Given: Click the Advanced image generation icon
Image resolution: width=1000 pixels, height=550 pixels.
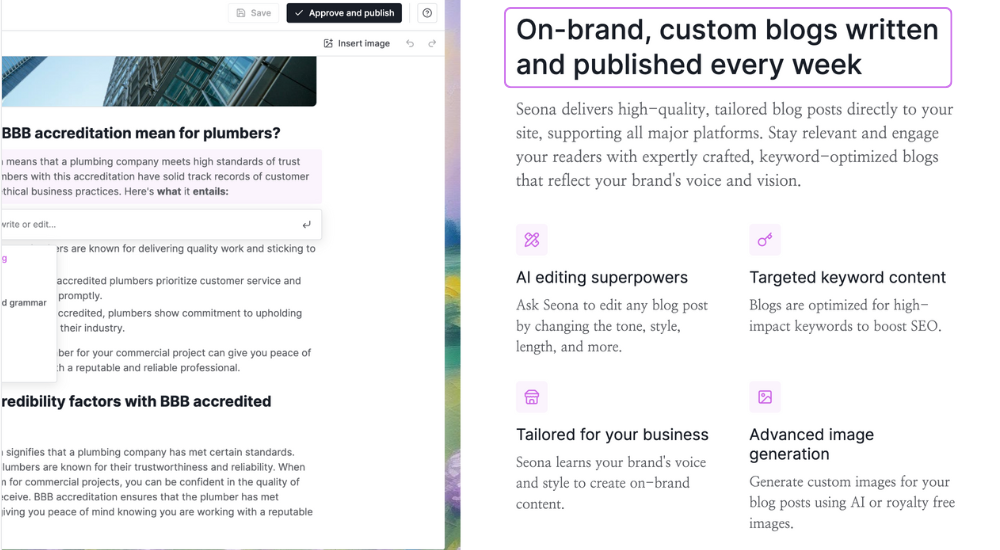Looking at the screenshot, I should tap(765, 397).
